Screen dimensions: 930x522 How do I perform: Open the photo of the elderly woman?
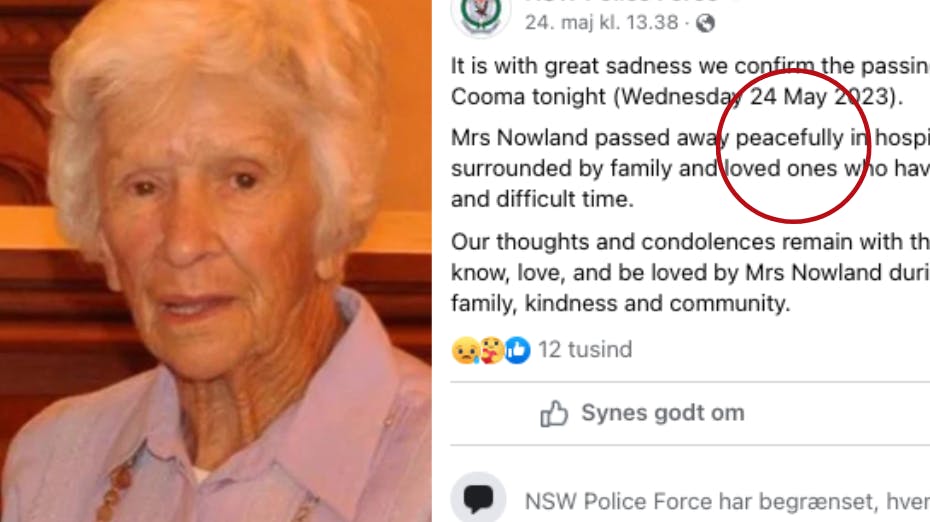click(x=216, y=261)
